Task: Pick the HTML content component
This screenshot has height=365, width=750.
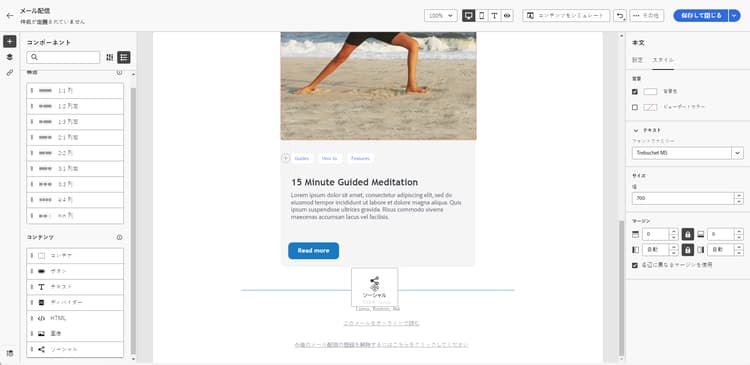Action: click(75, 318)
